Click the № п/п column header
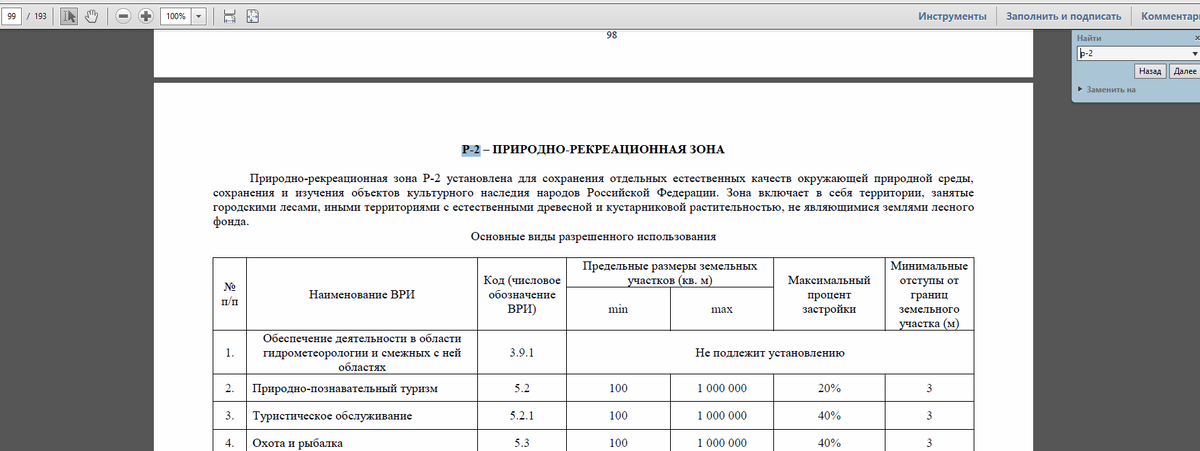The height and width of the screenshot is (451, 1200). pyautogui.click(x=230, y=295)
